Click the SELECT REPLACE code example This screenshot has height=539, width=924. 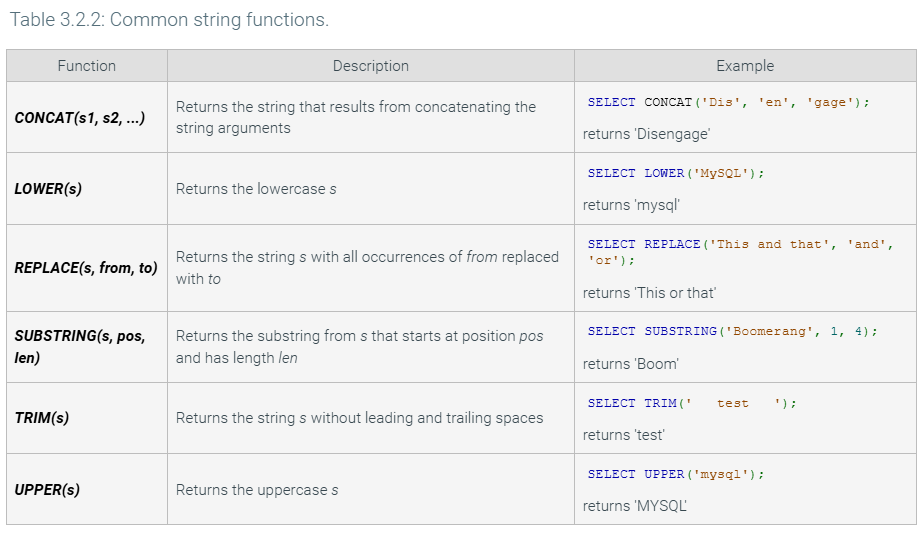click(x=740, y=252)
